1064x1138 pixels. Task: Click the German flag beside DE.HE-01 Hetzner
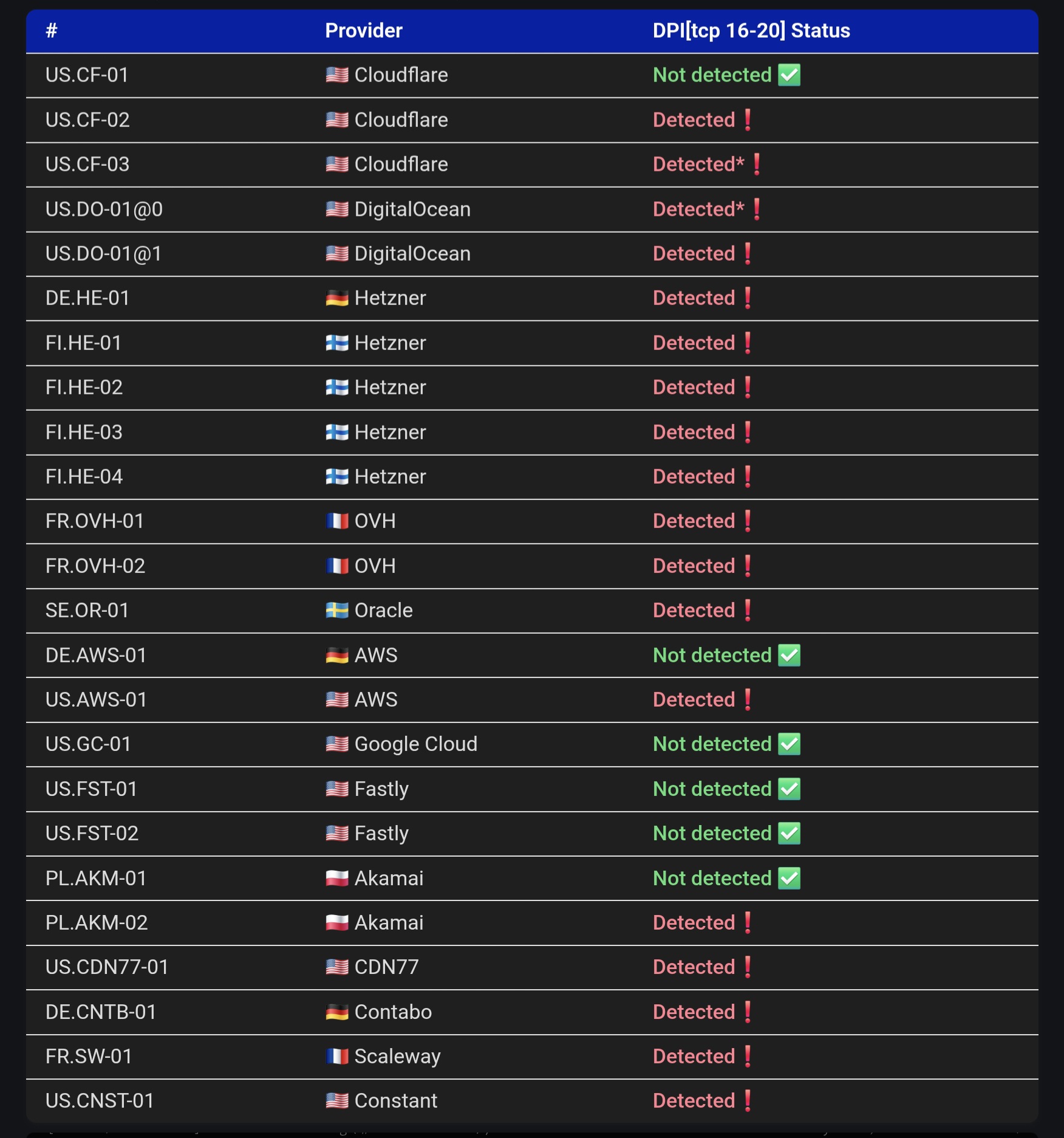tap(336, 298)
